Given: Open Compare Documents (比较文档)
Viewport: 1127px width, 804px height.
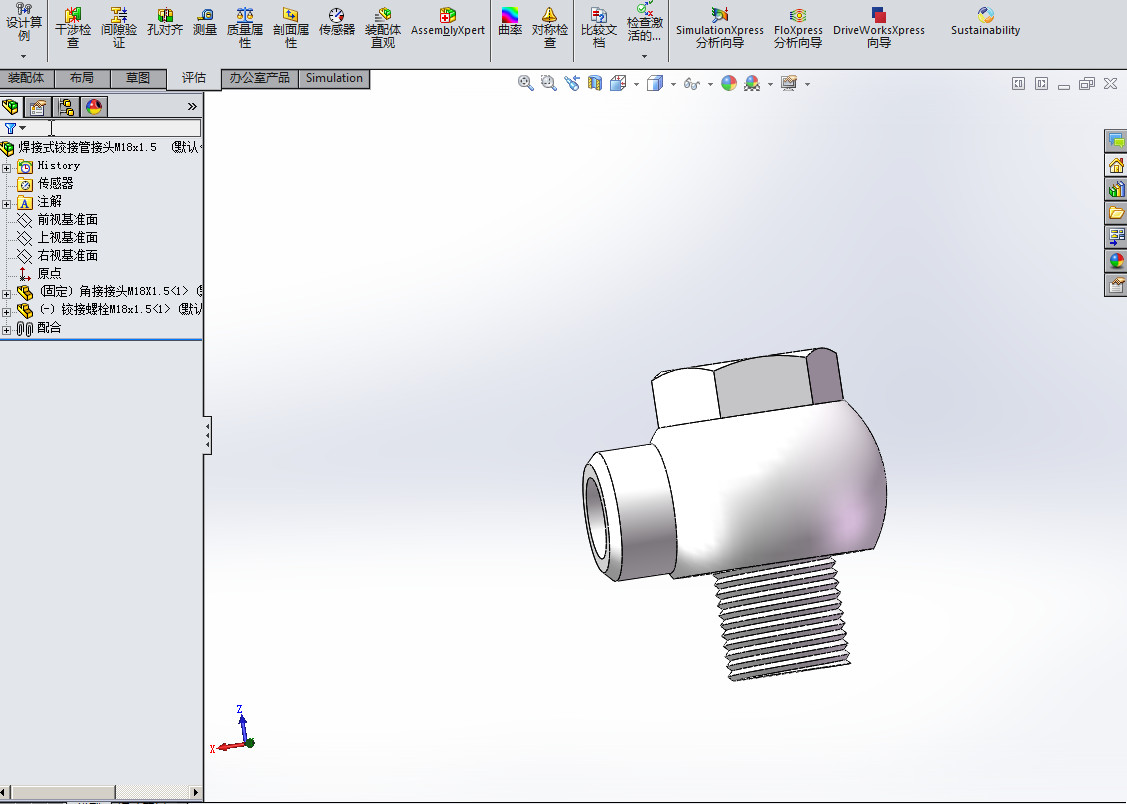Looking at the screenshot, I should pyautogui.click(x=599, y=27).
